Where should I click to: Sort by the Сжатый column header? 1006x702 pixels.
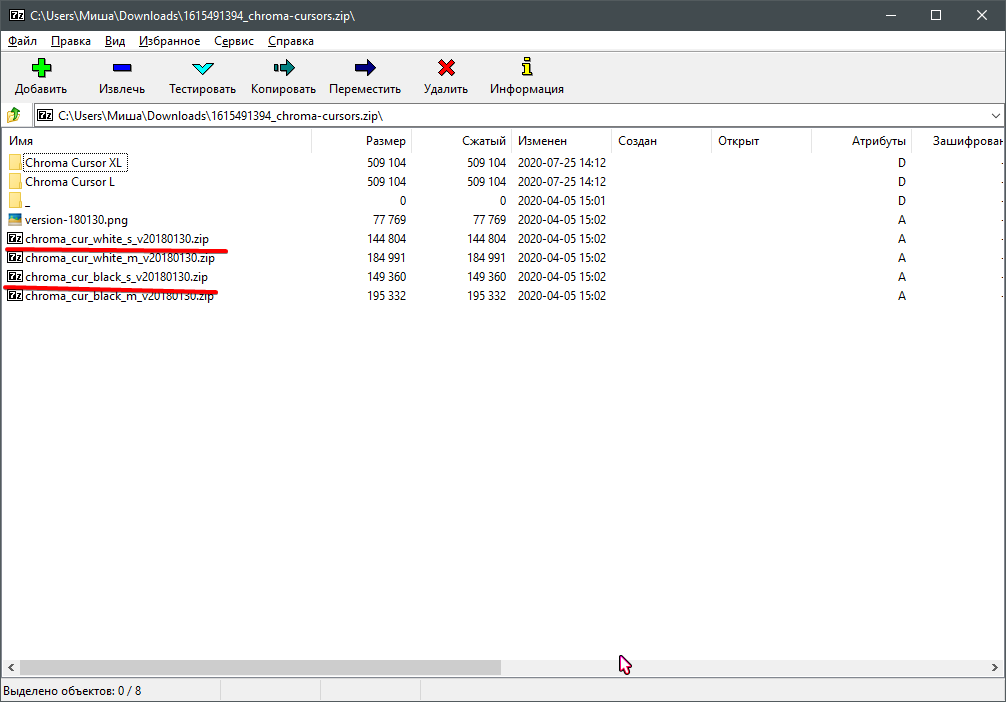(461, 141)
